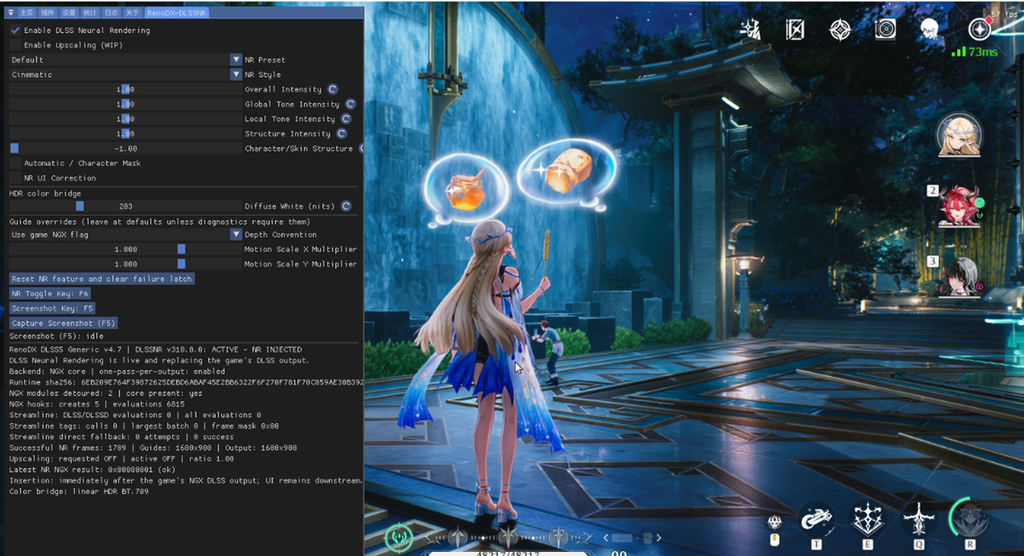Screen dimensions: 1024x556
Task: Select the RenoDX-DLSSNR tab
Action: click(176, 12)
